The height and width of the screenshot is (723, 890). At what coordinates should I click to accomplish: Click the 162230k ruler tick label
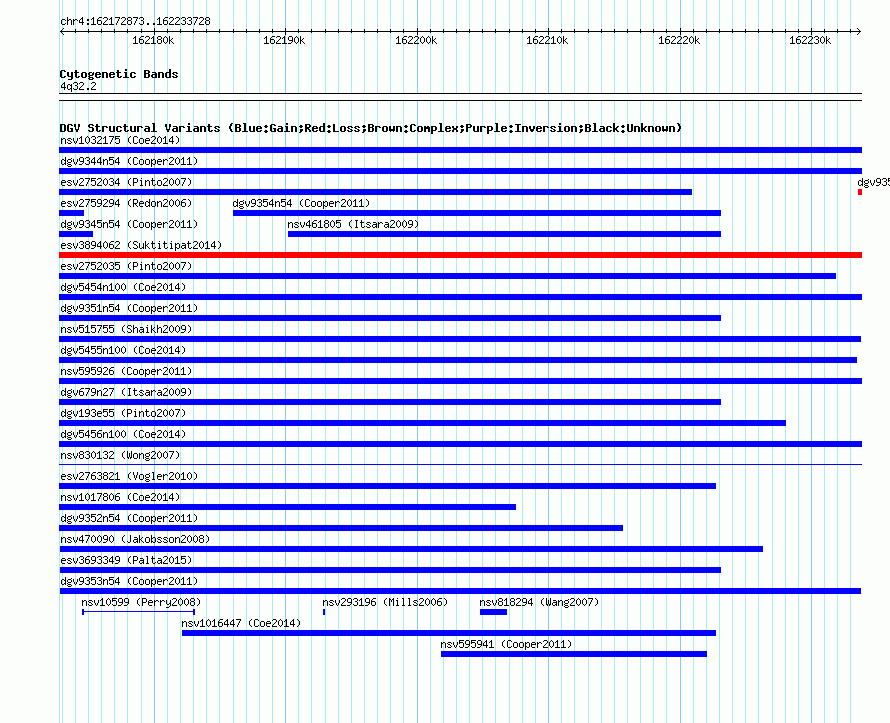click(x=810, y=40)
